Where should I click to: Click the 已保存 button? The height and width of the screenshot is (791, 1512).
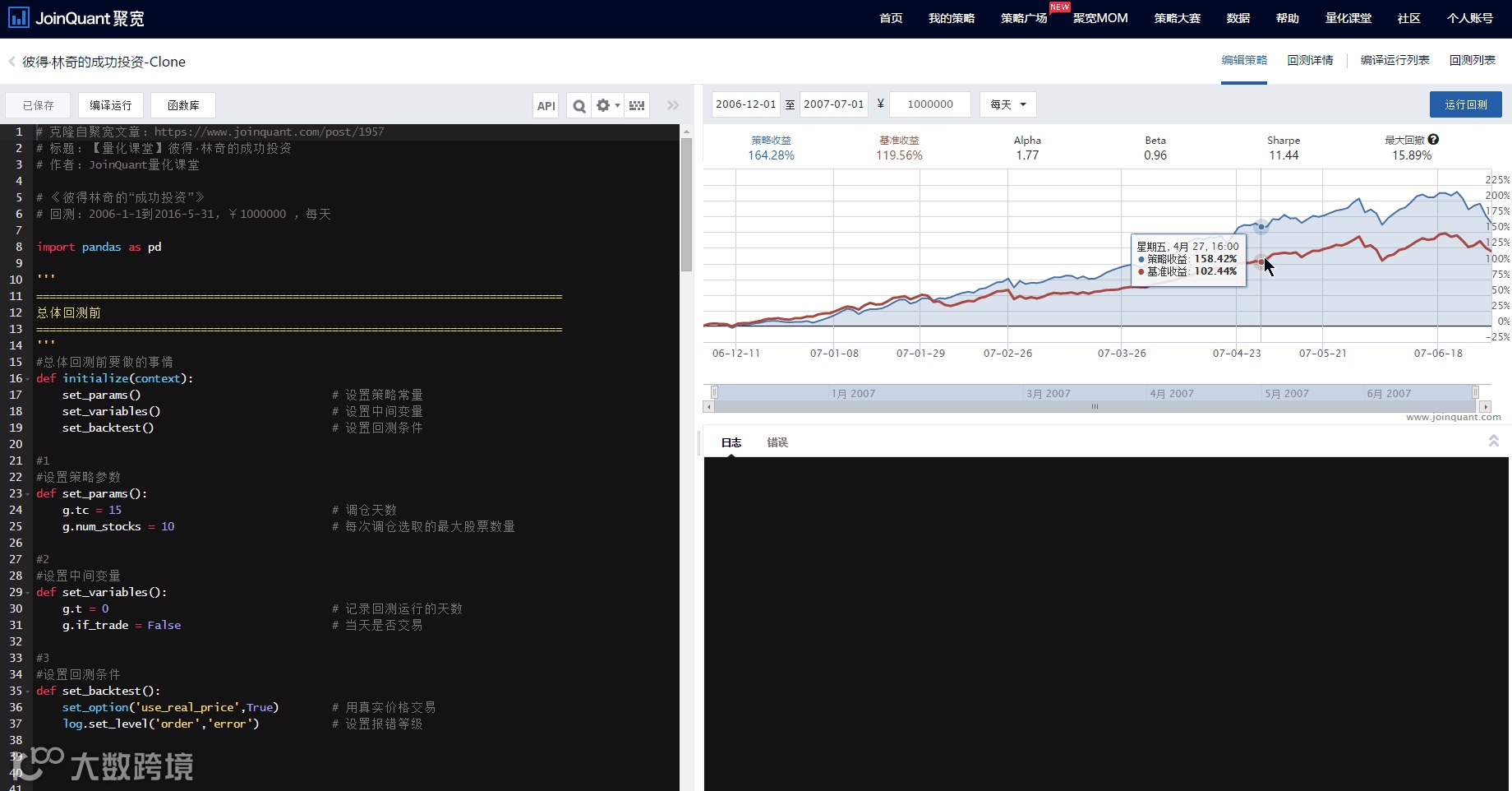[39, 105]
